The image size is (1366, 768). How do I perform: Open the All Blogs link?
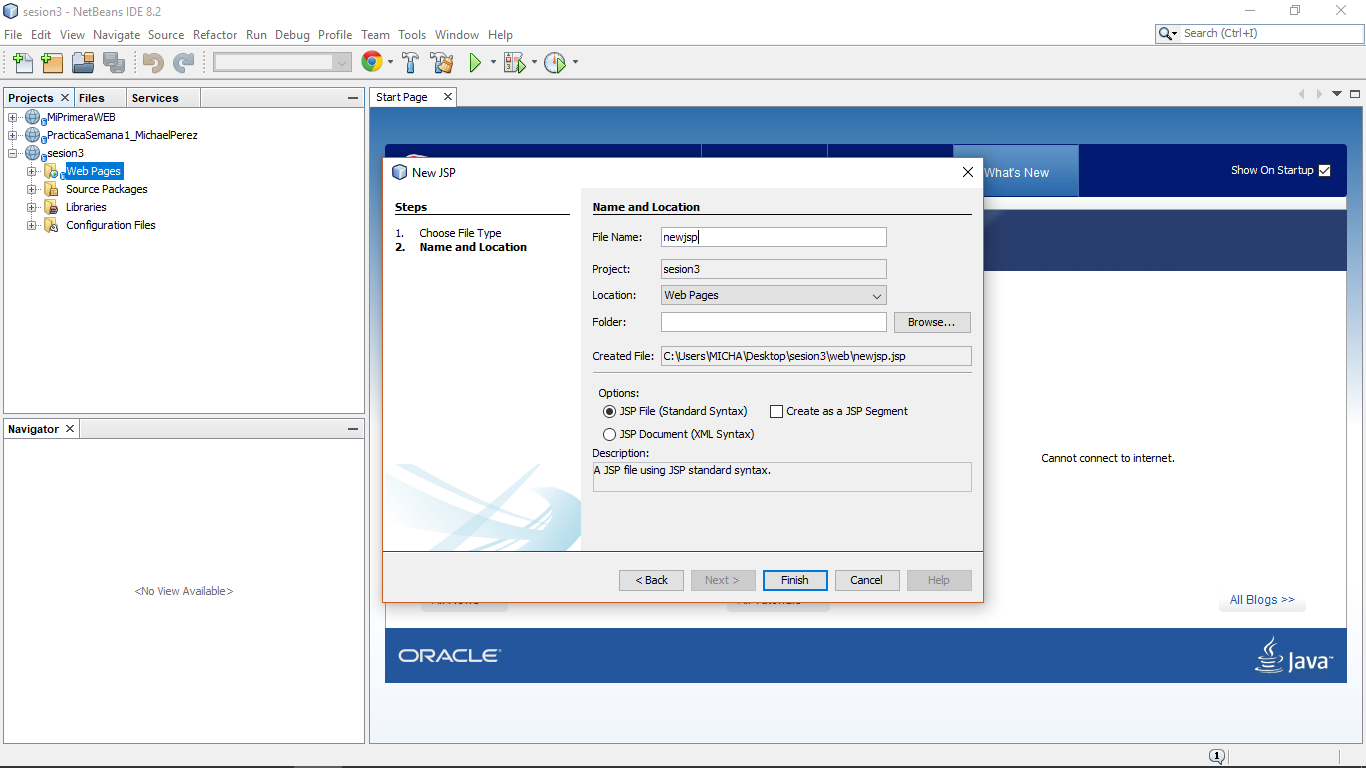click(x=1262, y=600)
